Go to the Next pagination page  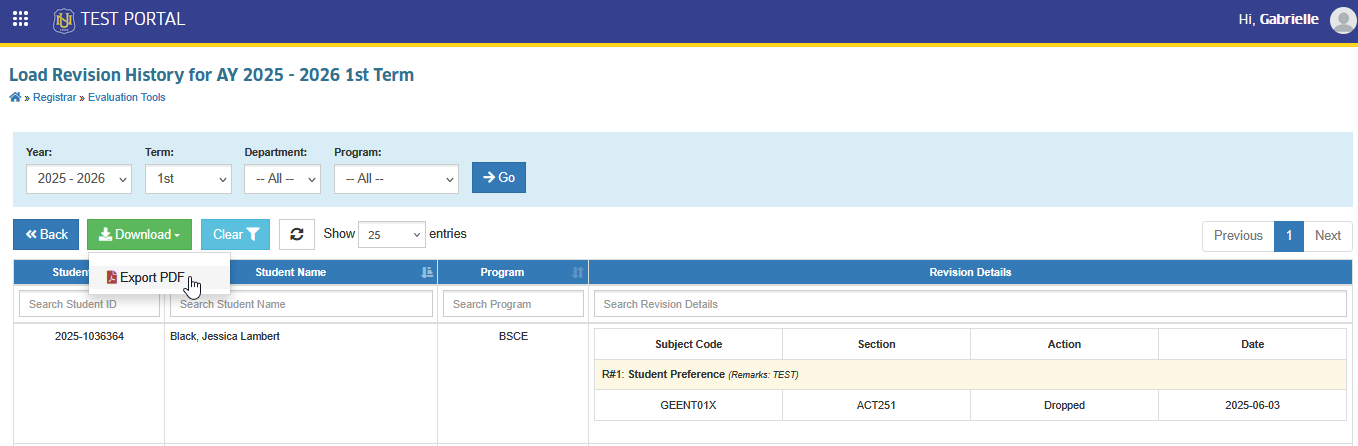pos(1328,235)
